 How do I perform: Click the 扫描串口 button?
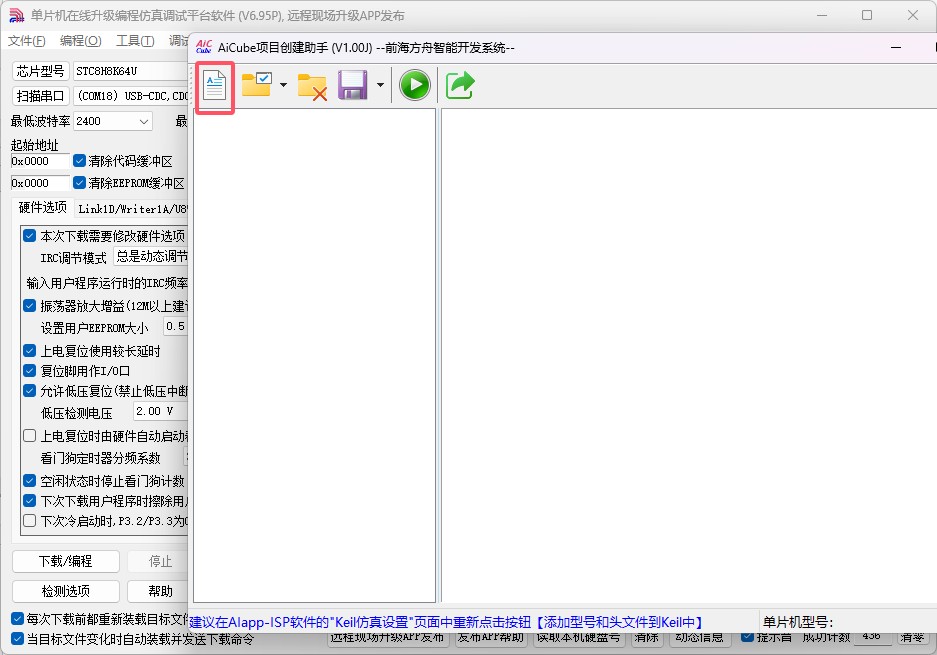point(41,96)
